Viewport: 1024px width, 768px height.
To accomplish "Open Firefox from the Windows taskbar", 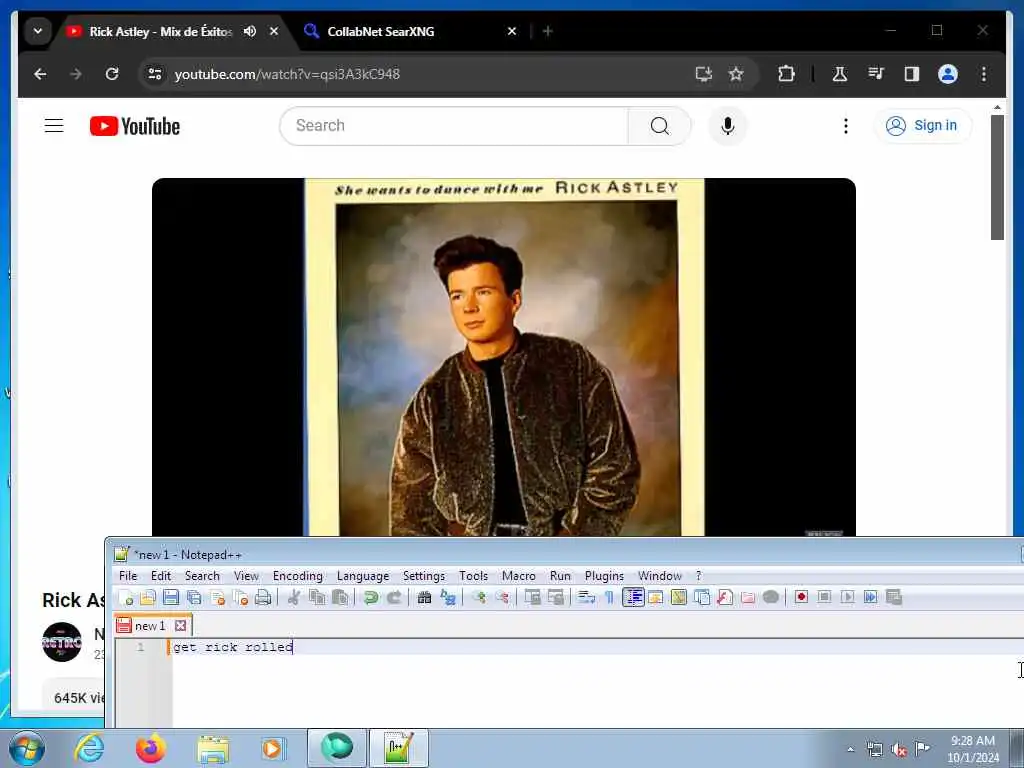I will 150,748.
